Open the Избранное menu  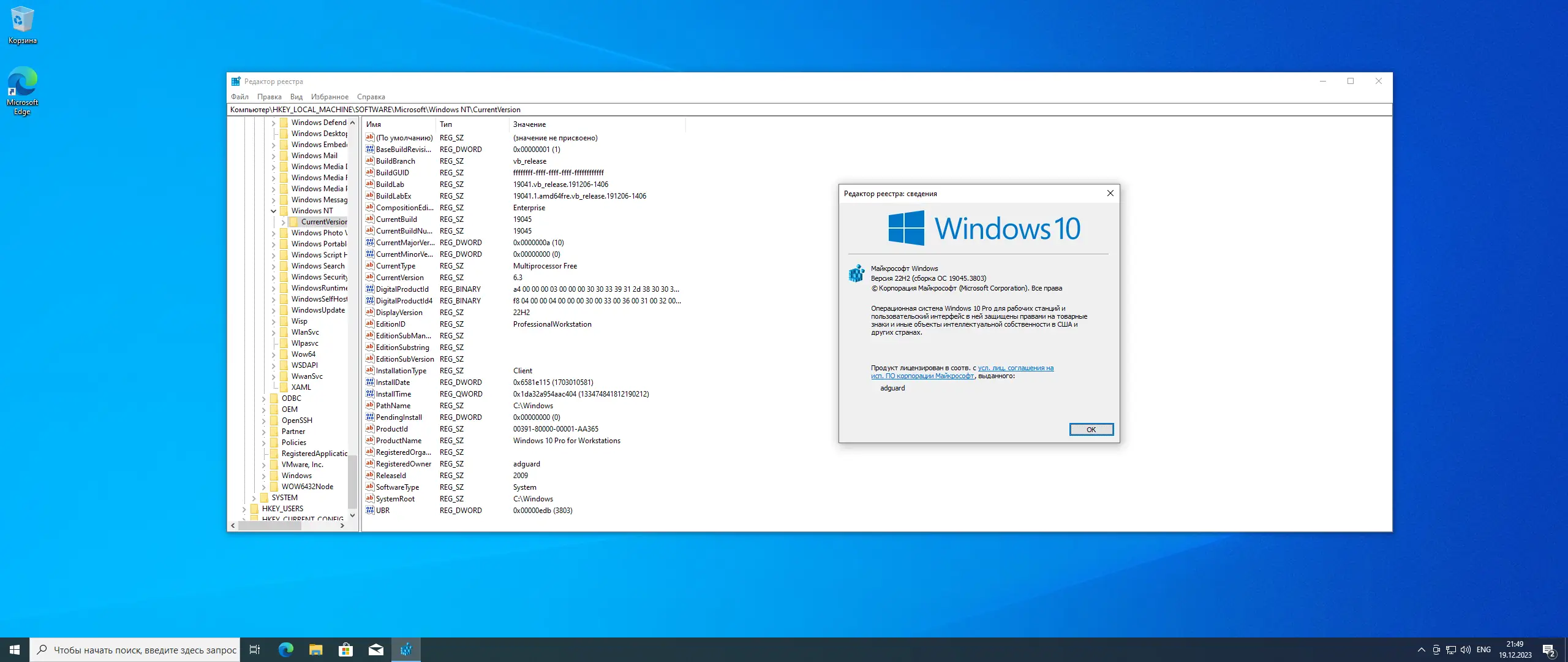329,97
